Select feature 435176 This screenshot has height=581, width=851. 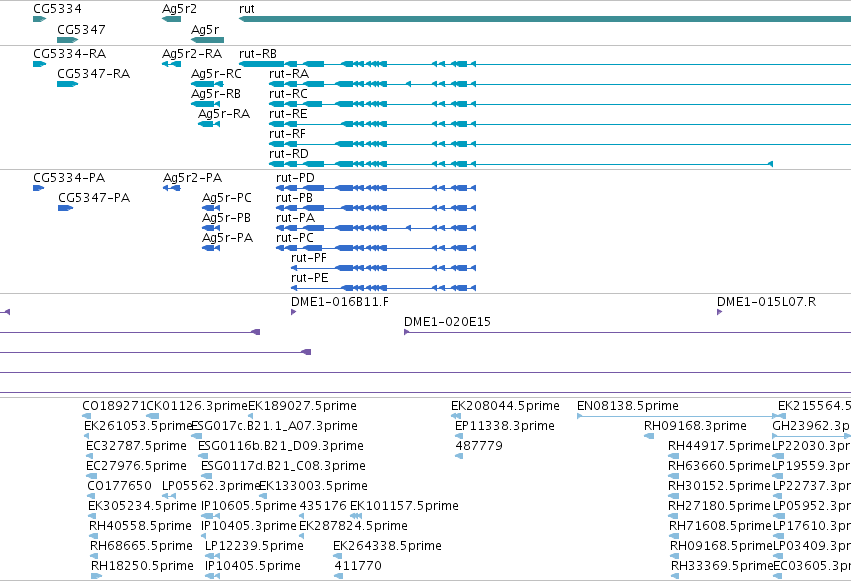pyautogui.click(x=323, y=506)
